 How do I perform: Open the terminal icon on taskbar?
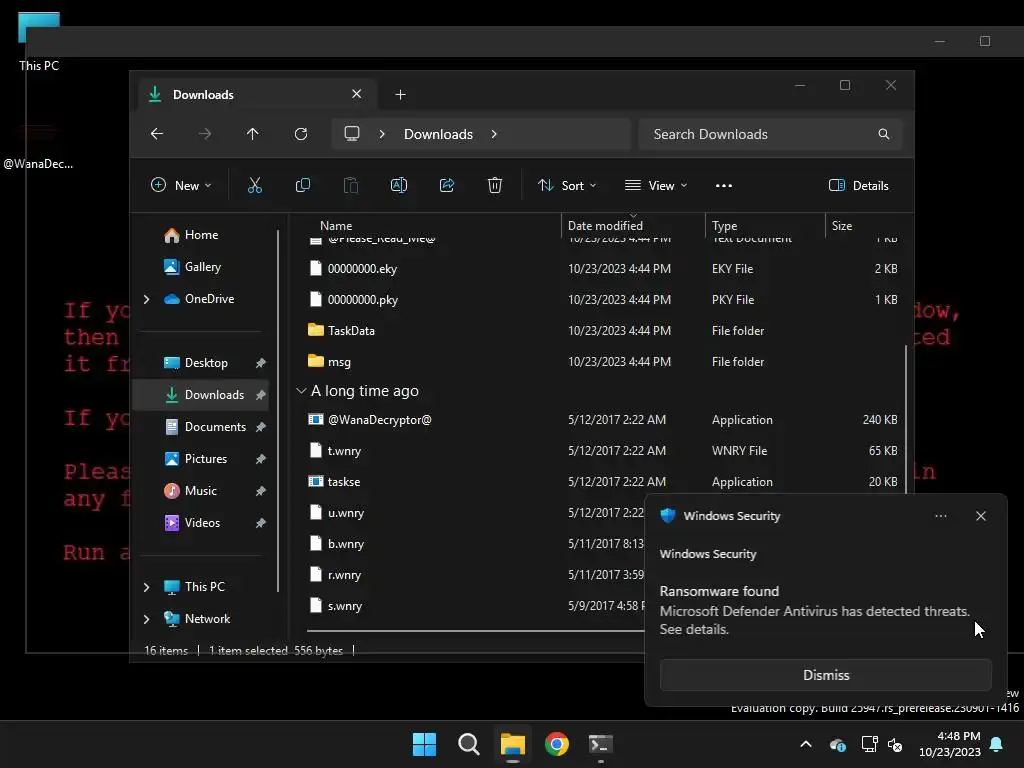point(601,744)
